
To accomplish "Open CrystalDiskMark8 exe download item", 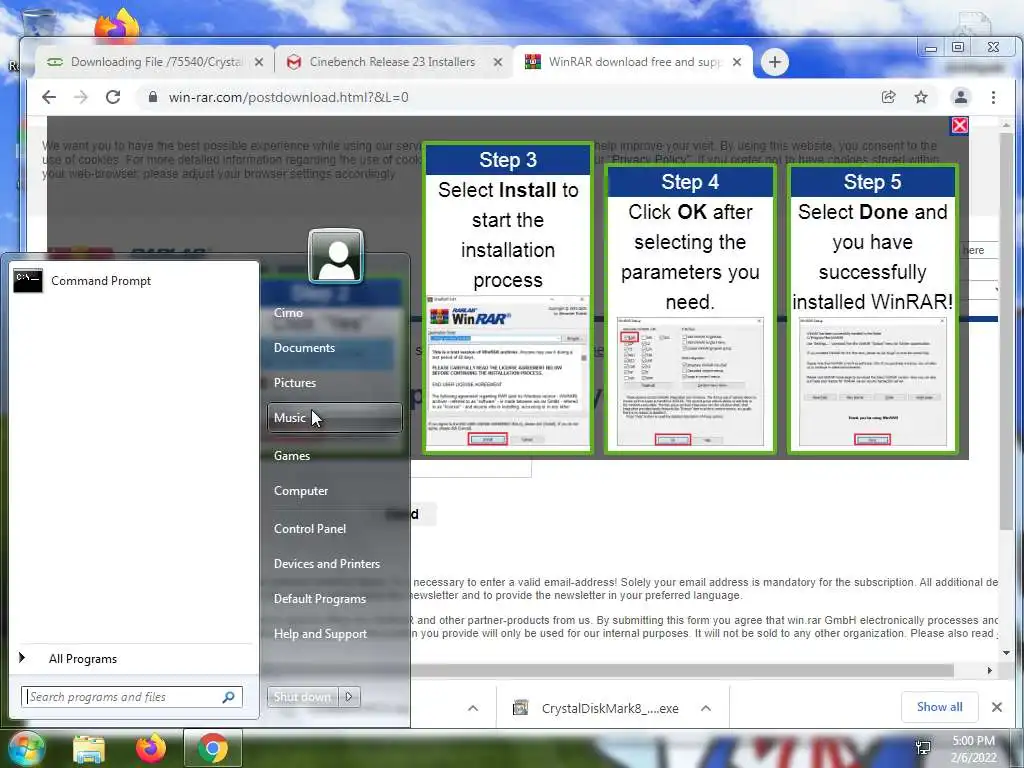I will (x=601, y=709).
